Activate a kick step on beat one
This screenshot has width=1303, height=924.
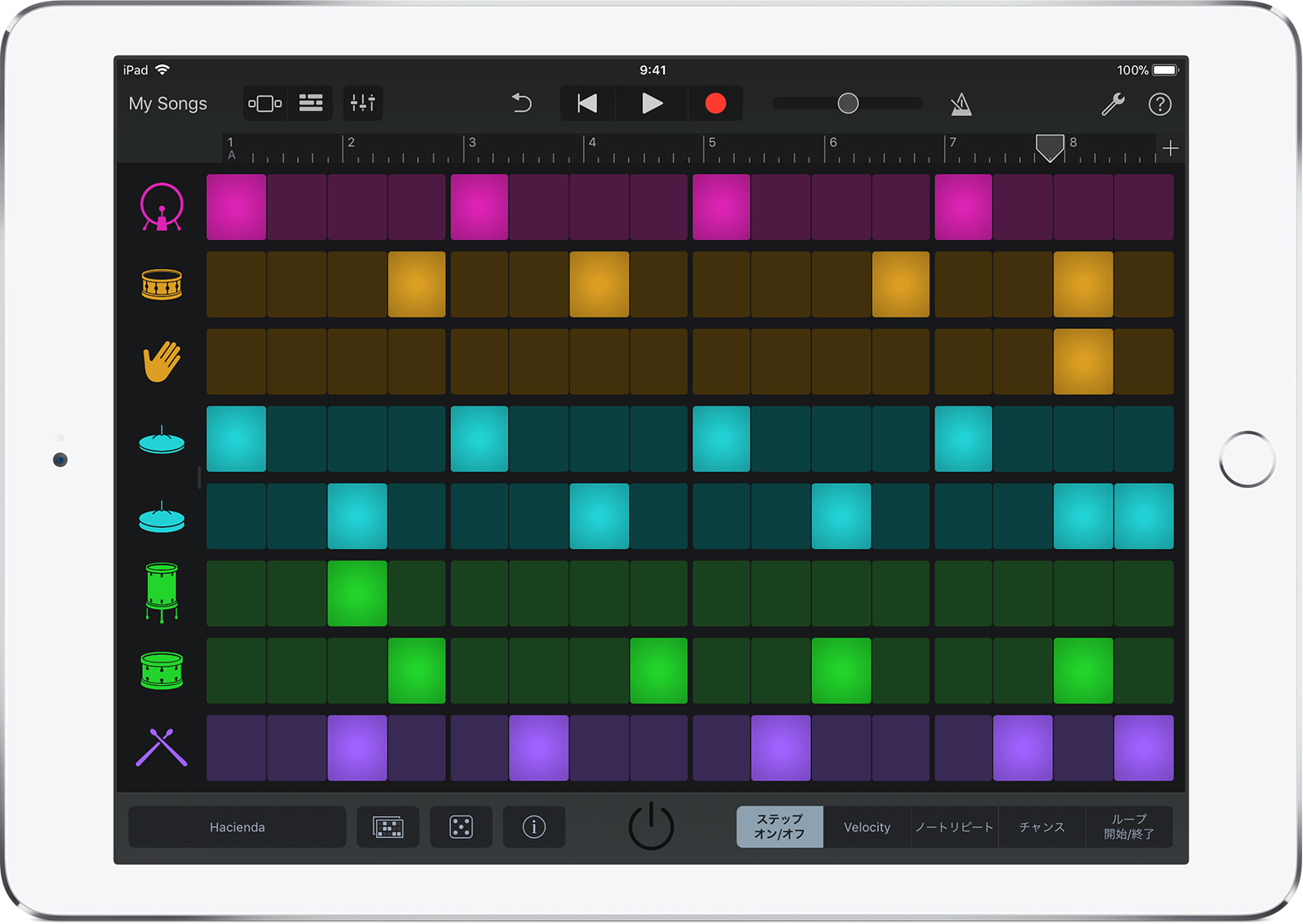(236, 206)
